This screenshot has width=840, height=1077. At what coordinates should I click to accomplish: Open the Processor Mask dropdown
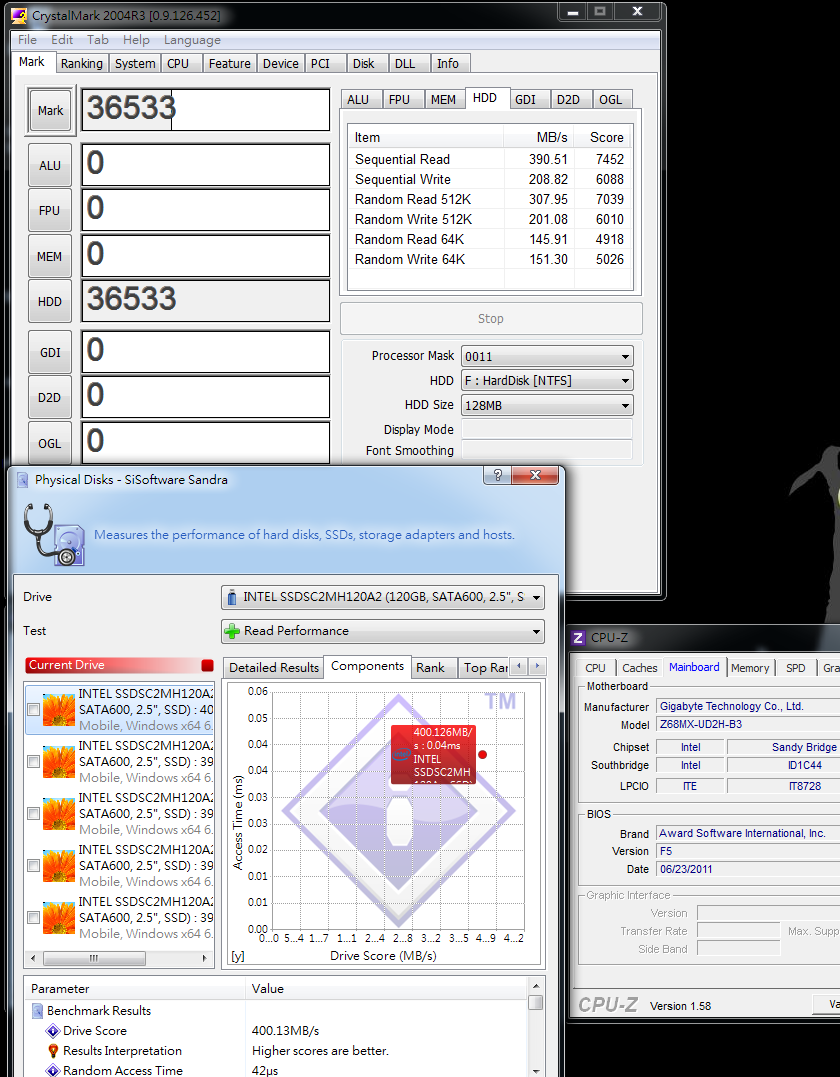click(x=547, y=356)
